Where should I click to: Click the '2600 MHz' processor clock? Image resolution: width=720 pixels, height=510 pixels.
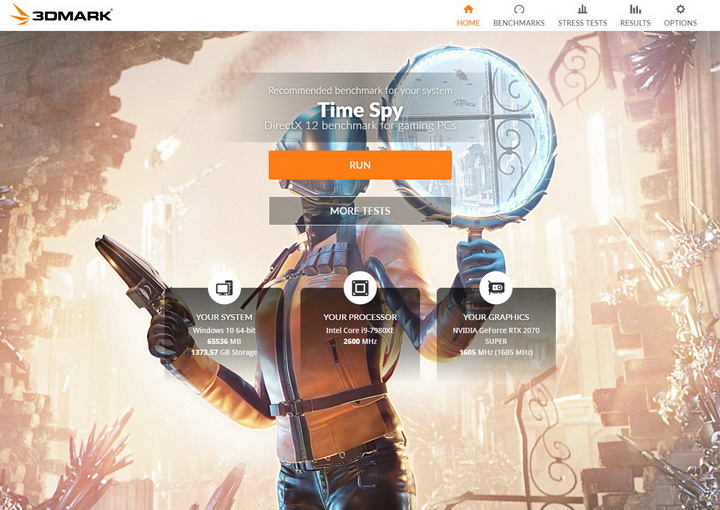pos(360,342)
